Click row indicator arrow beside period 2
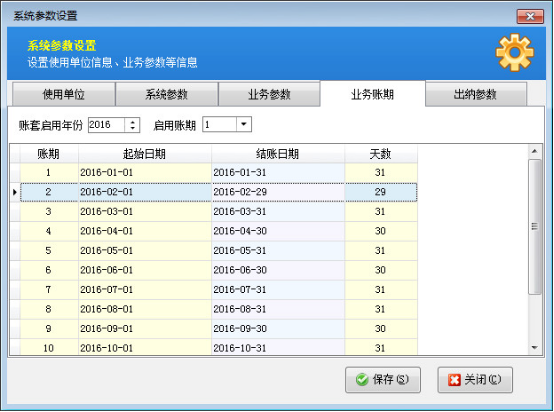This screenshot has height=412, width=554. (x=14, y=192)
